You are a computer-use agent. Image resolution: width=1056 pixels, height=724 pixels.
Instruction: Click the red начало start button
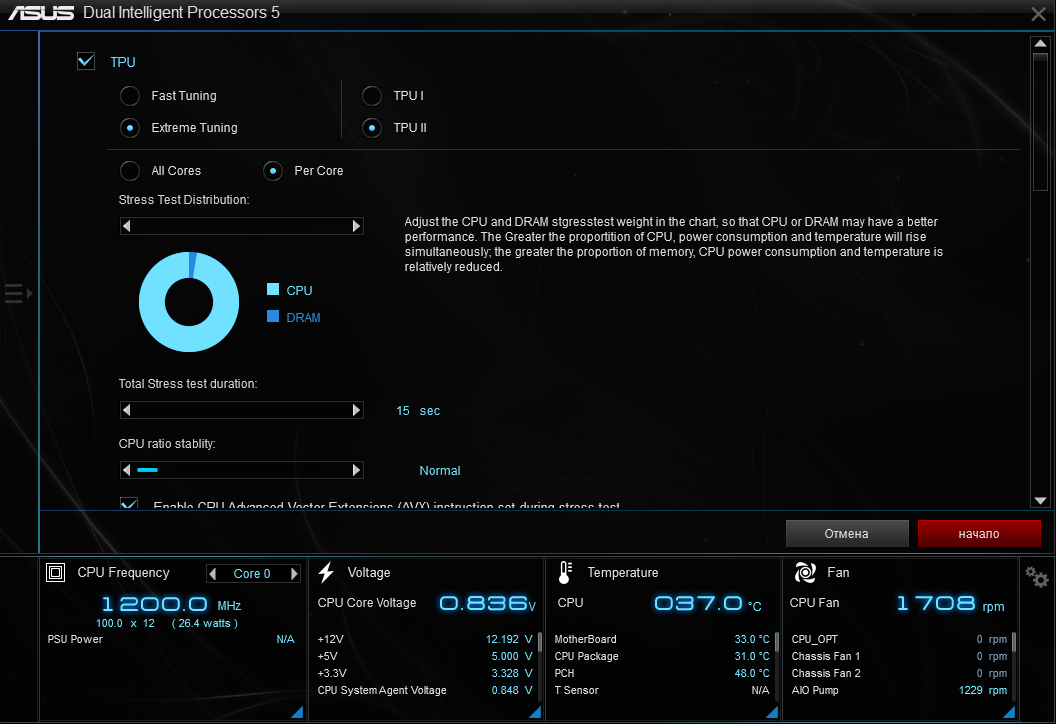pyautogui.click(x=979, y=533)
